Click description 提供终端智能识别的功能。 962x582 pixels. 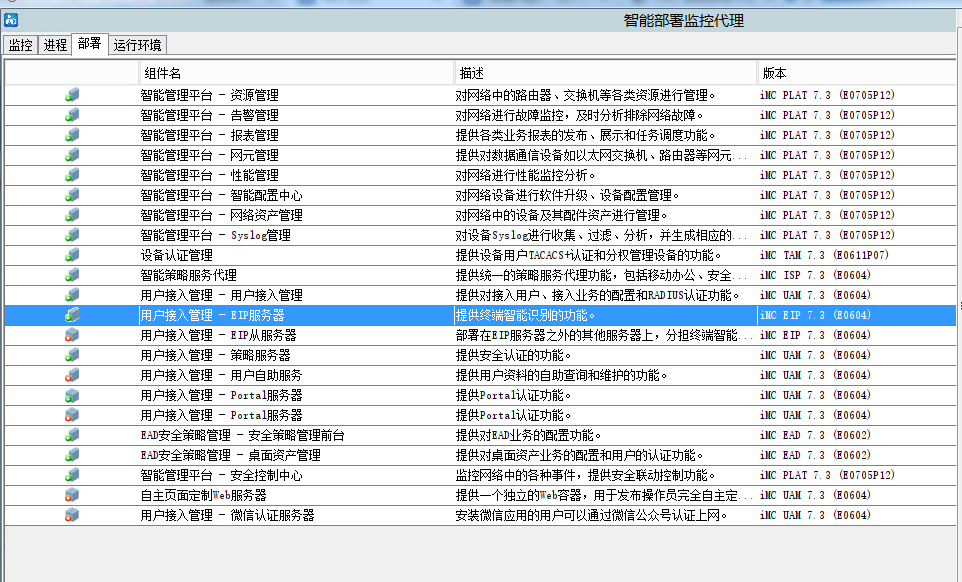pos(525,315)
